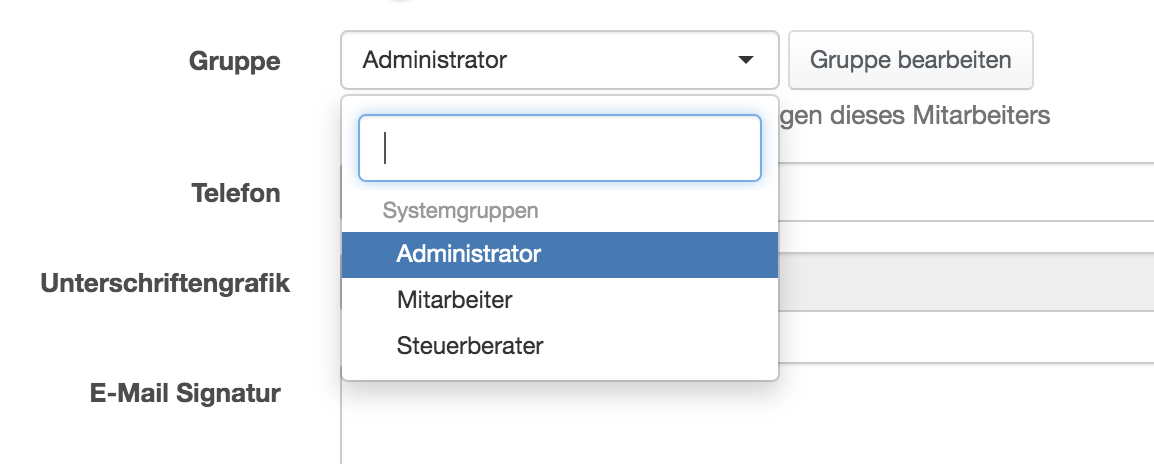Click the Gruppe field label
The height and width of the screenshot is (464, 1154).
tap(235, 61)
